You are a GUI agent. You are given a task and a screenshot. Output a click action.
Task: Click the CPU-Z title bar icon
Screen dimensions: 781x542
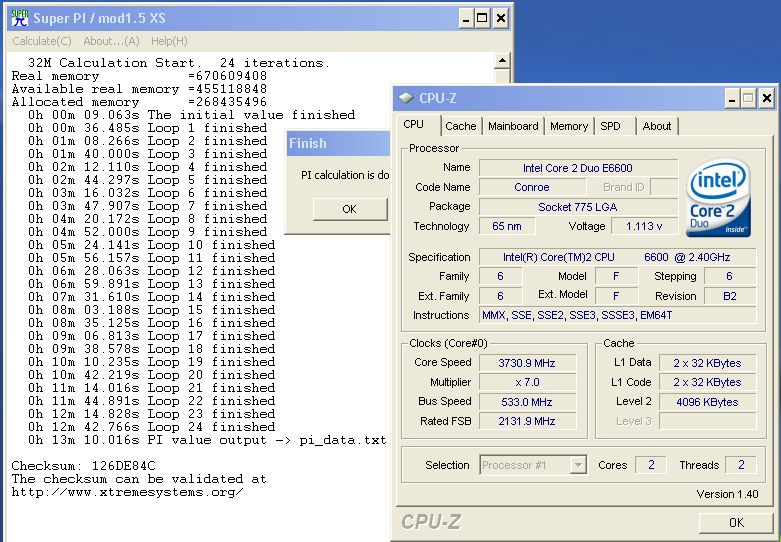[x=406, y=98]
